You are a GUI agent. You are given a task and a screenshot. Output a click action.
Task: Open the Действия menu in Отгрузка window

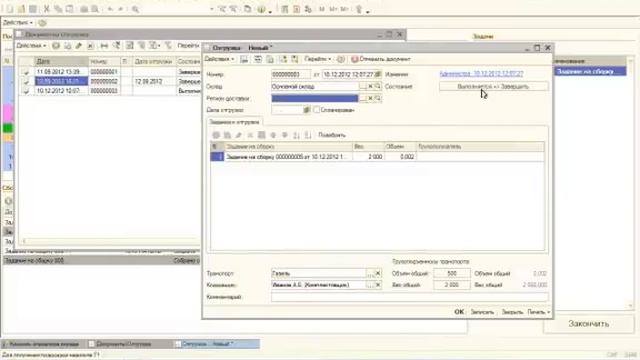coord(220,60)
